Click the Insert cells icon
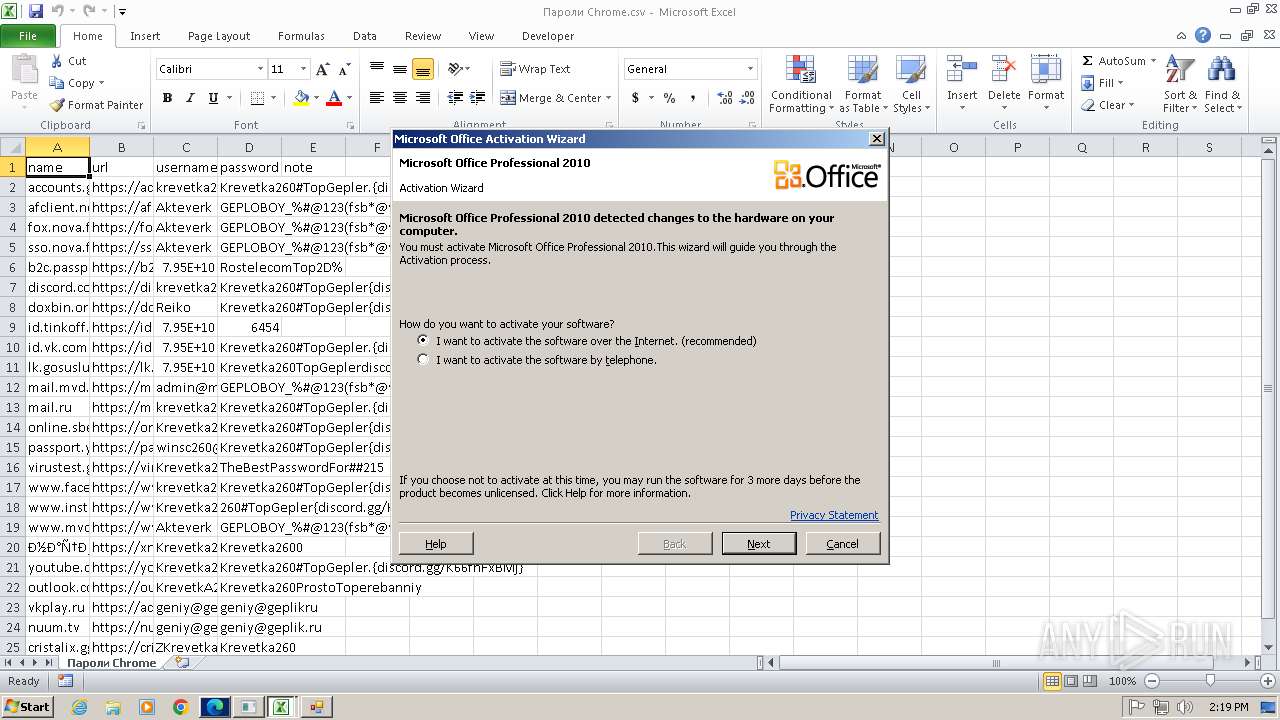The width and height of the screenshot is (1280, 720). (962, 71)
